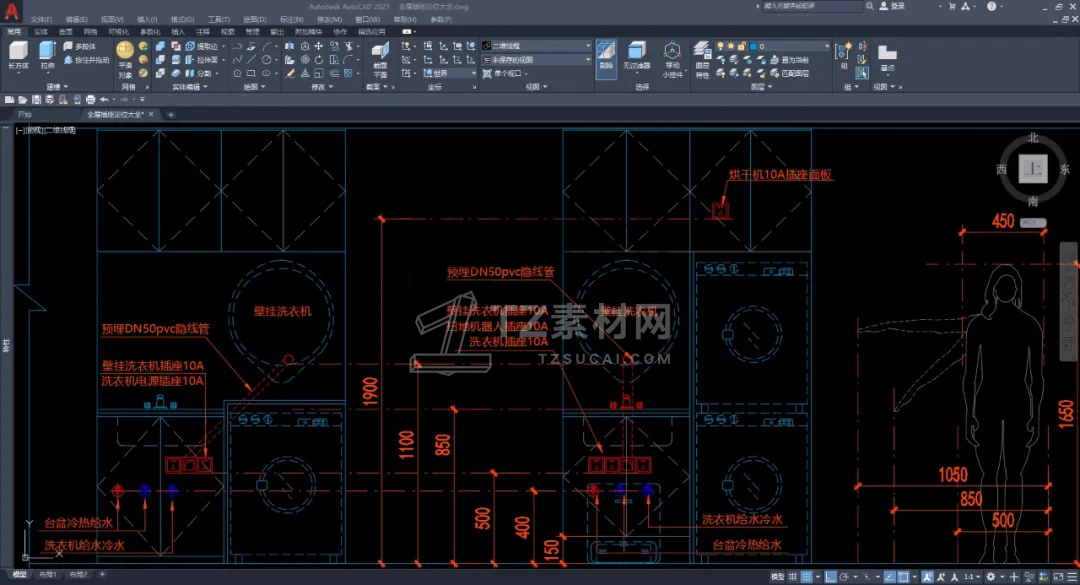The width and height of the screenshot is (1080, 585).
Task: Toggle the layer 0 lock icon
Action: click(x=742, y=46)
